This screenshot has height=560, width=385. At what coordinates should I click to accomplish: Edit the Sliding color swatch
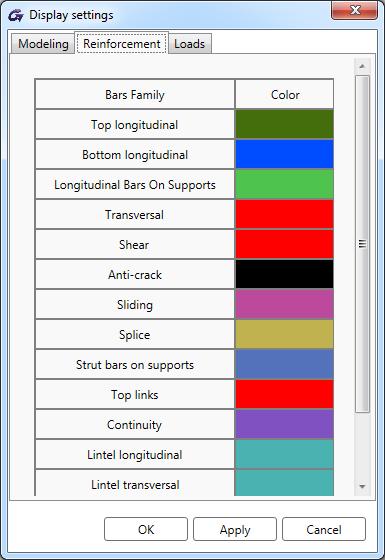[x=284, y=304]
